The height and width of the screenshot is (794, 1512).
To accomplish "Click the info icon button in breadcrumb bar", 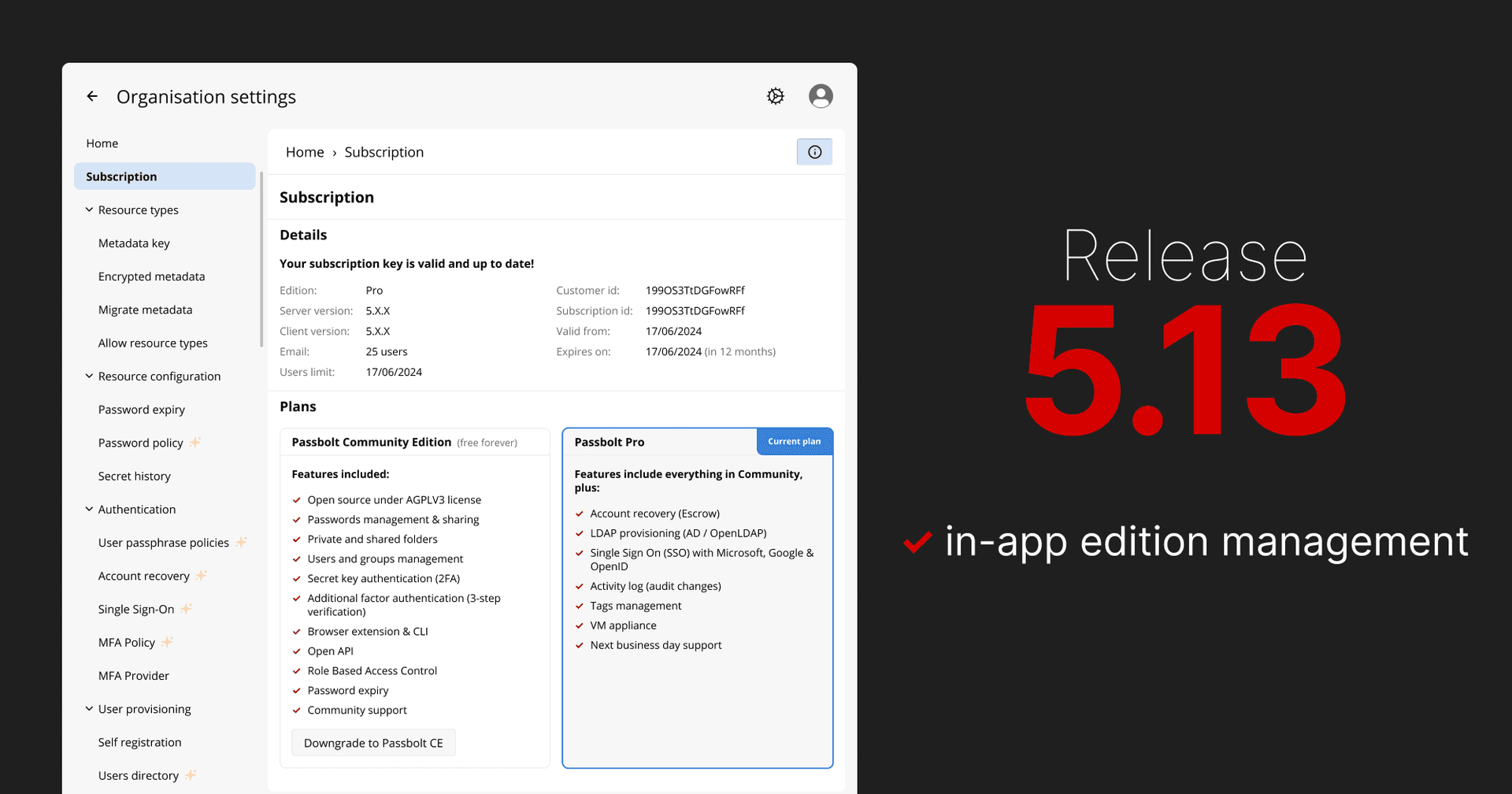I will click(814, 152).
